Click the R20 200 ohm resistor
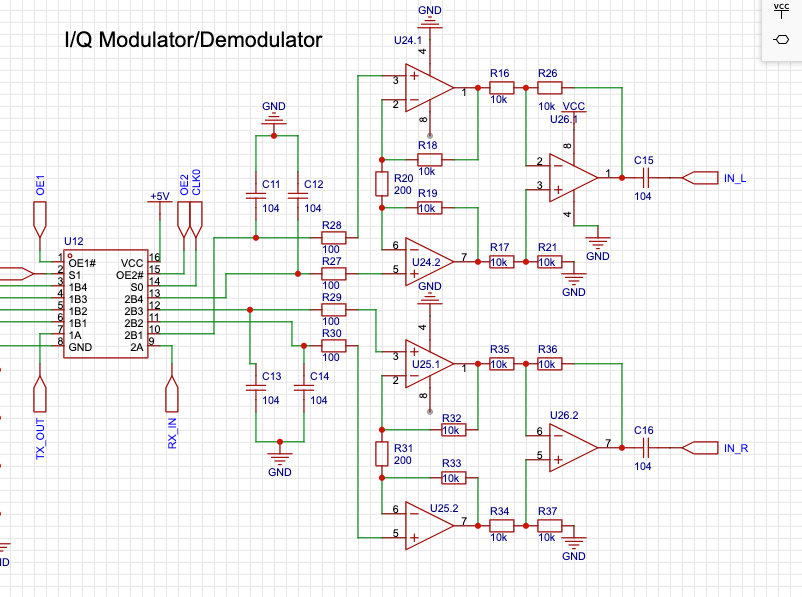Viewport: 802px width, 597px height. pos(381,184)
